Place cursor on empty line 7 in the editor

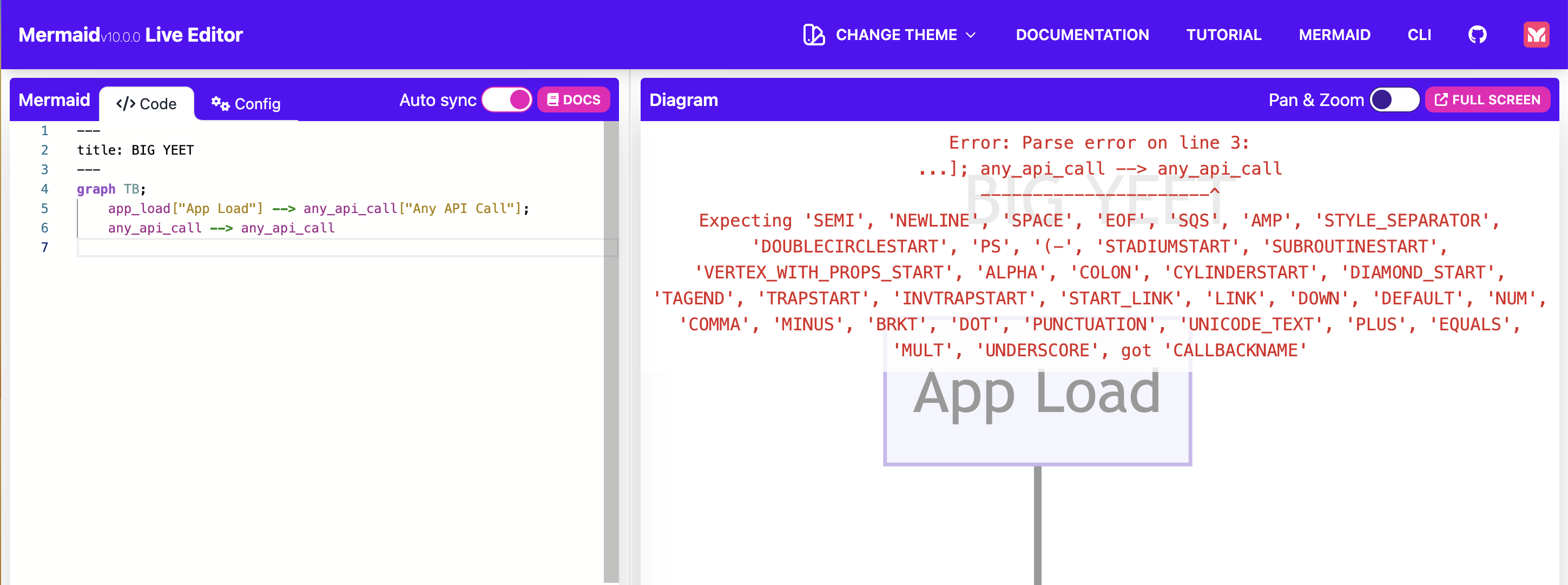pos(341,248)
